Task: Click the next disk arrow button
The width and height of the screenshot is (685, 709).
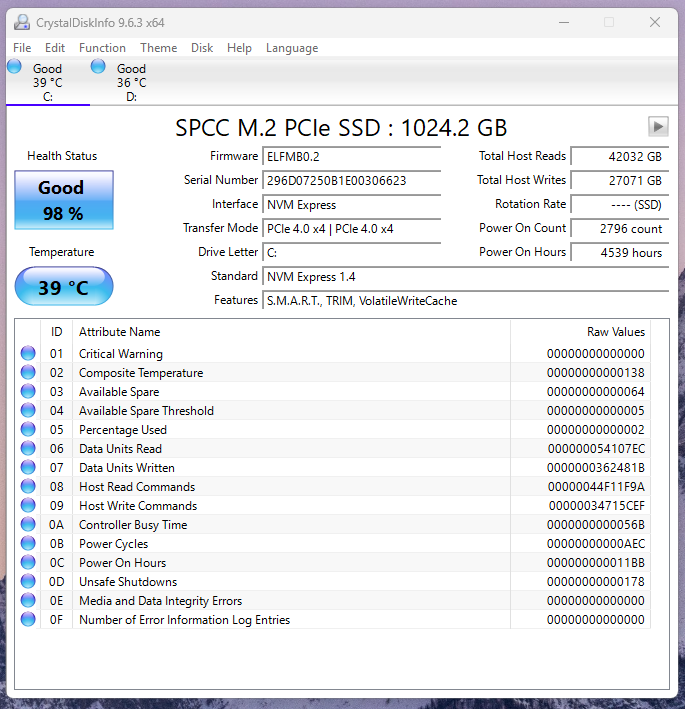Action: point(658,127)
